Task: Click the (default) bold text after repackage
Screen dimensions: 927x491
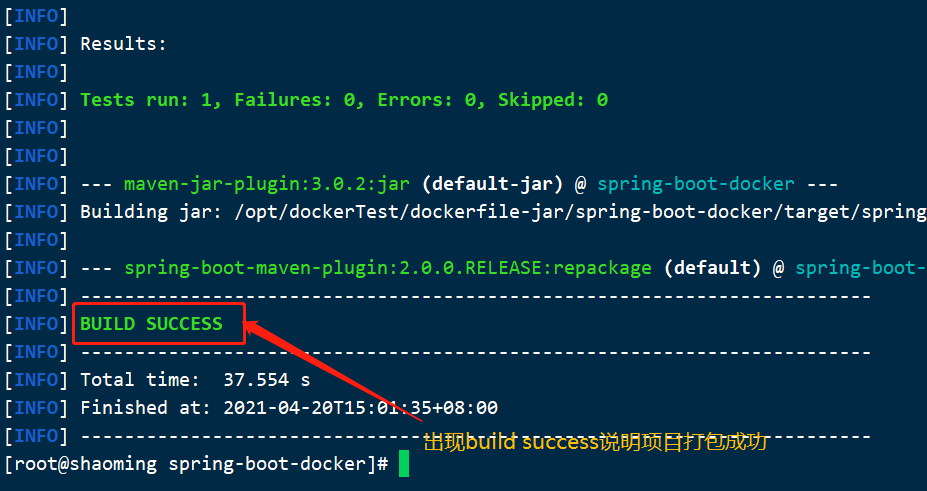Action: point(712,268)
